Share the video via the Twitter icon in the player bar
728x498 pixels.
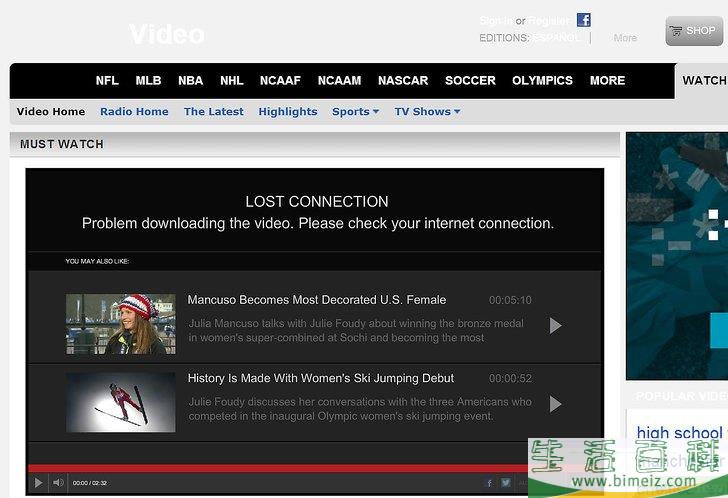coord(506,483)
